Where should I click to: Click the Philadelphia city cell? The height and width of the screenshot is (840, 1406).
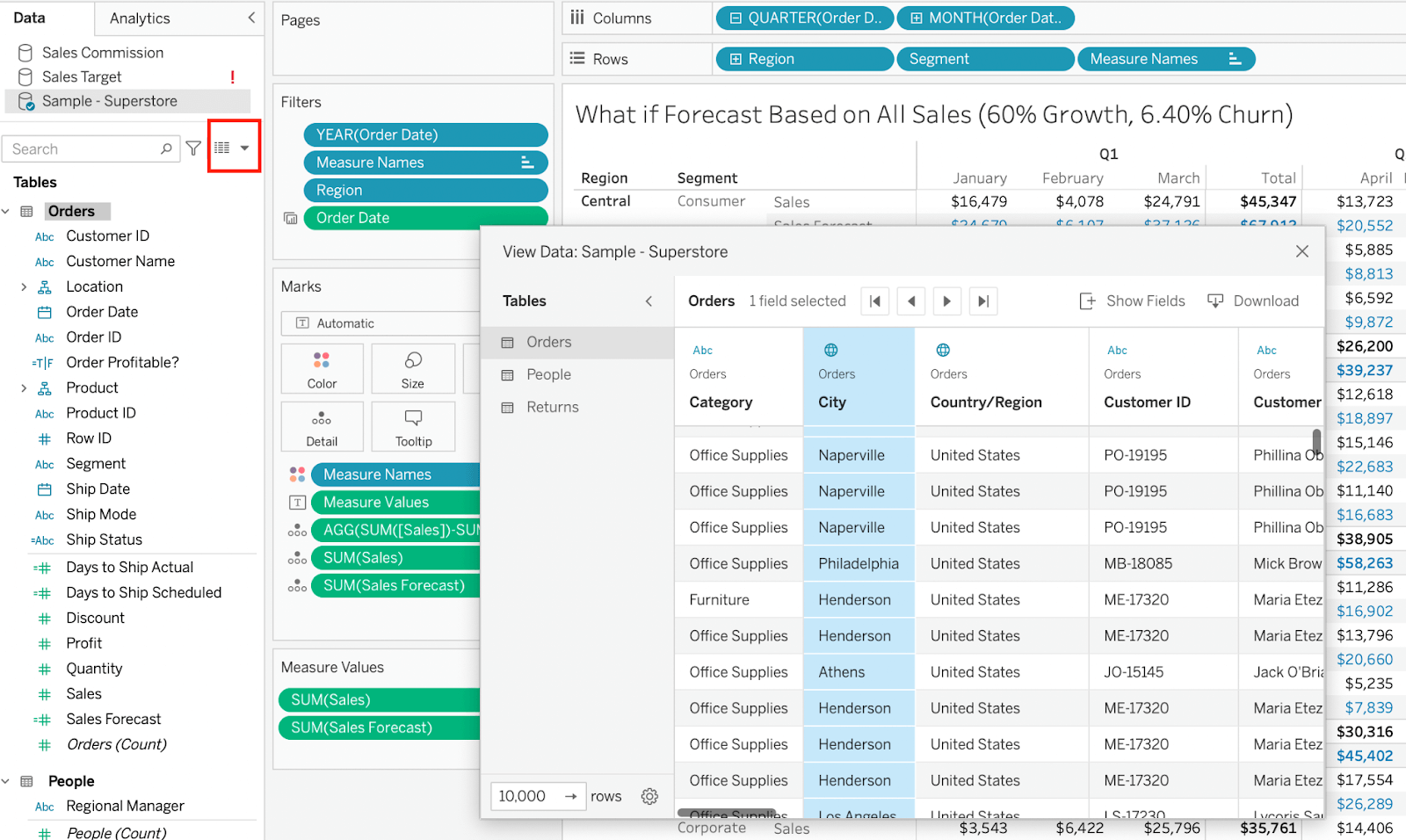[x=859, y=564]
